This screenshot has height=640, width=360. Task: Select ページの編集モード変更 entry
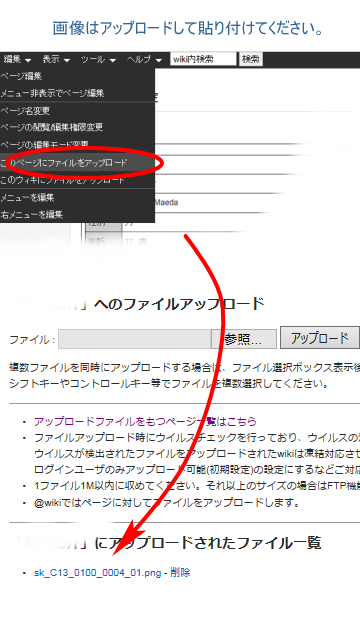point(77,144)
